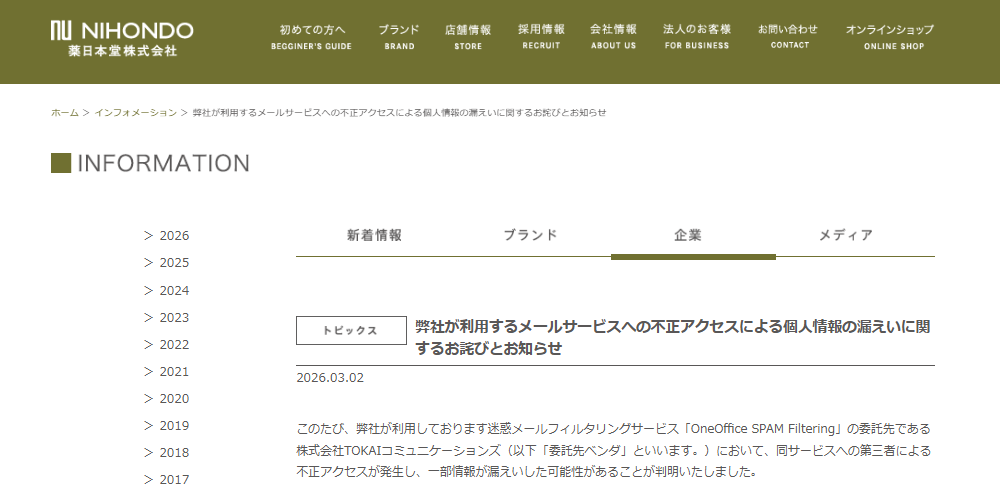Switch to the 新着情報 tab

375,236
